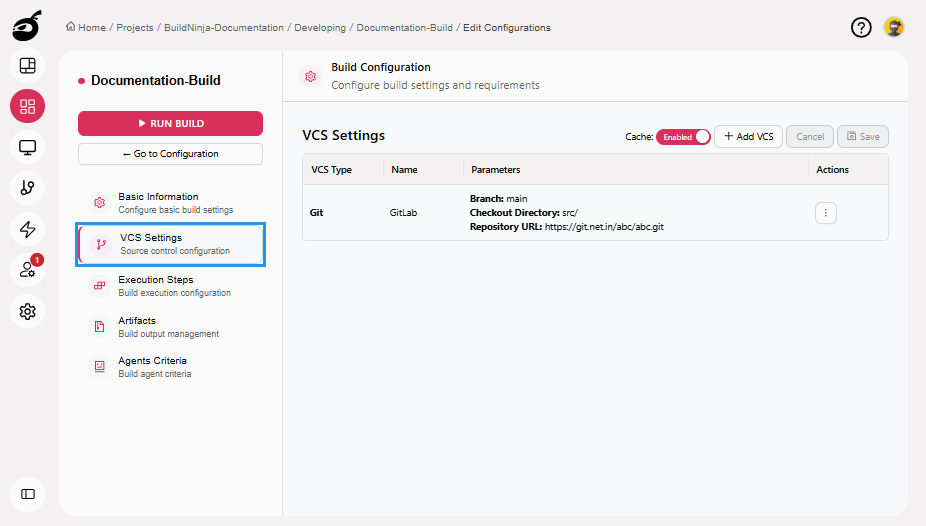Open the dashboard layout icon in sidebar
926x526 pixels.
tap(28, 66)
